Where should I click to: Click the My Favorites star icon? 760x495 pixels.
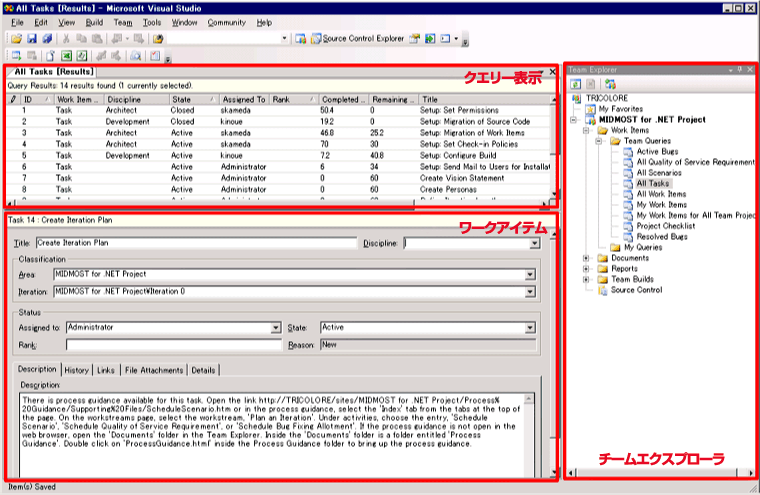coord(590,109)
